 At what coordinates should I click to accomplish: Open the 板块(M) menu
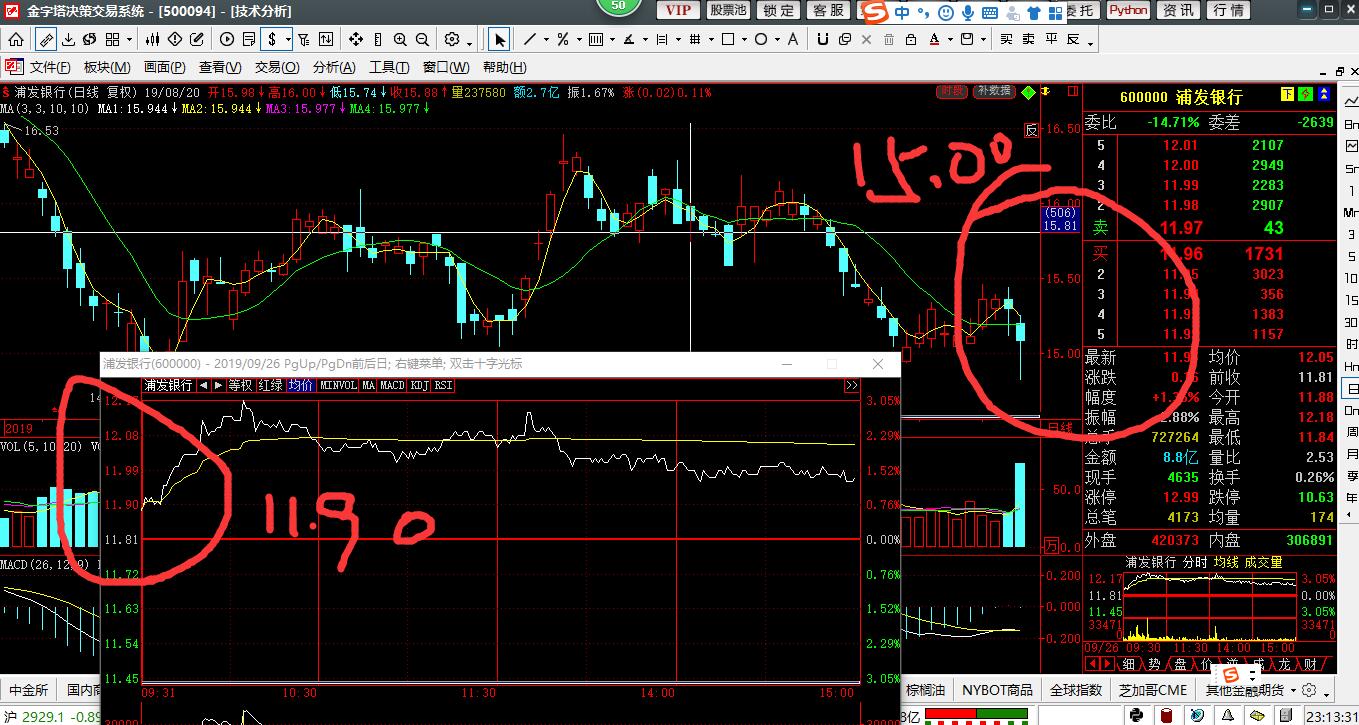pos(107,67)
